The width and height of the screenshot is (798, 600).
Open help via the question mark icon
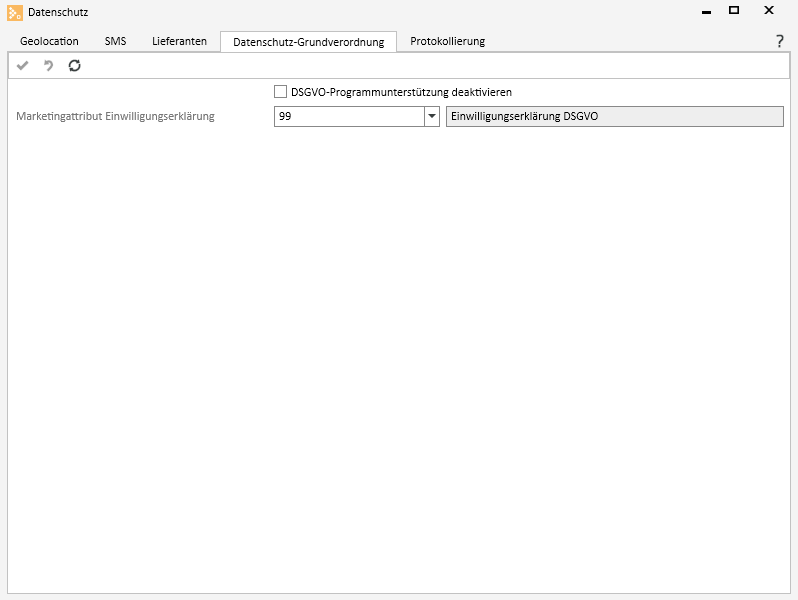pyautogui.click(x=779, y=41)
